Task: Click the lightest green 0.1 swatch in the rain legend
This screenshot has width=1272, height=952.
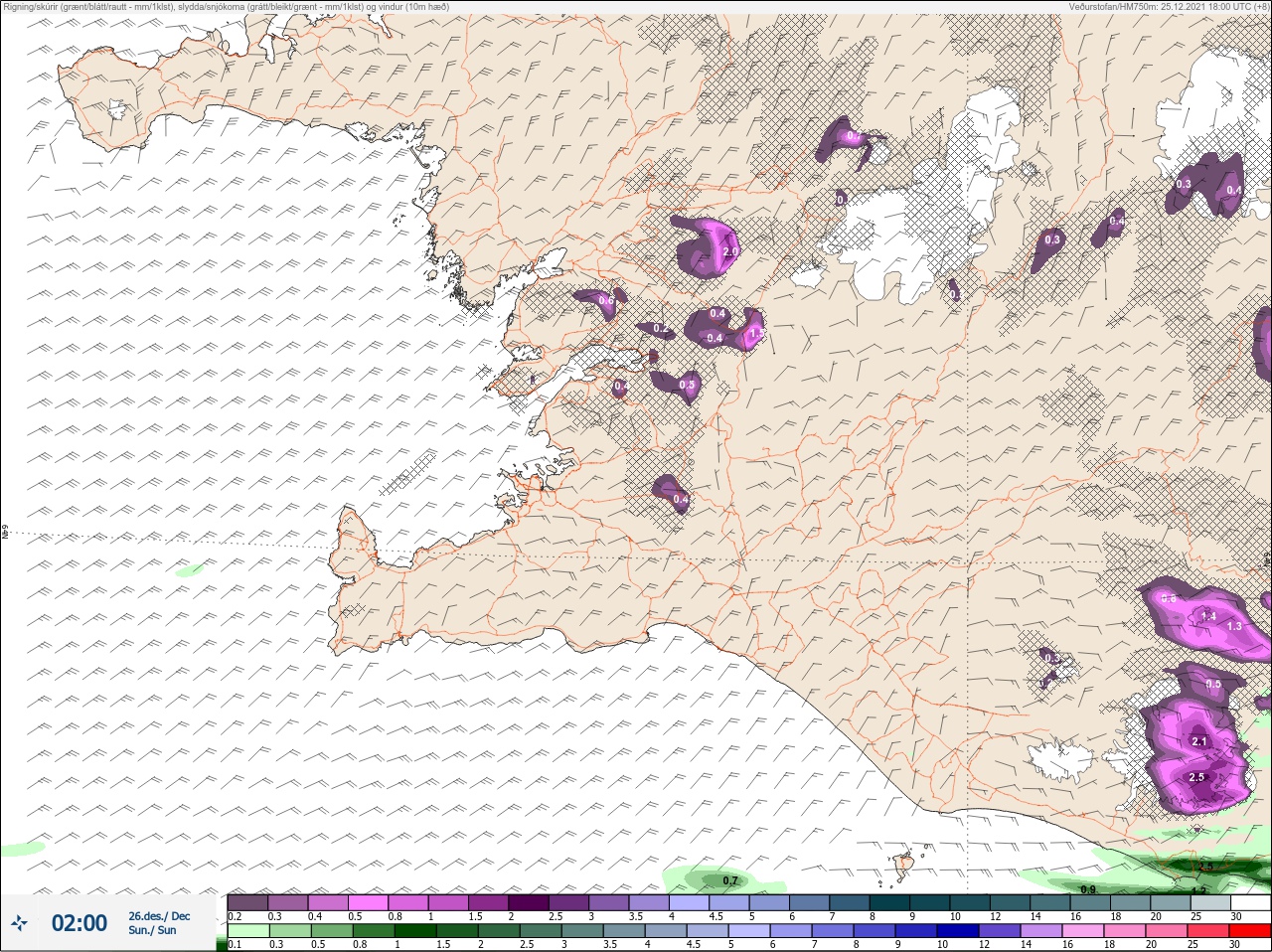Action: pos(247,931)
